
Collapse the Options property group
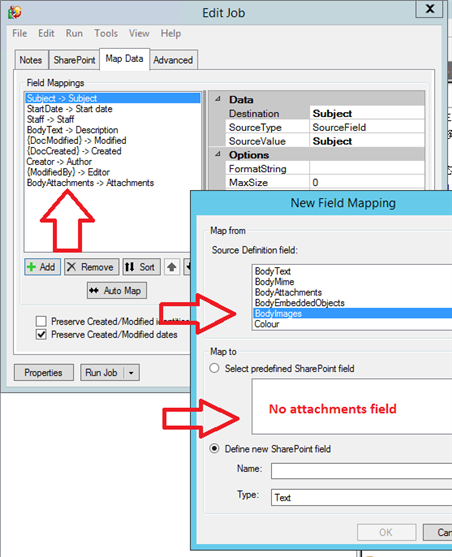click(217, 155)
